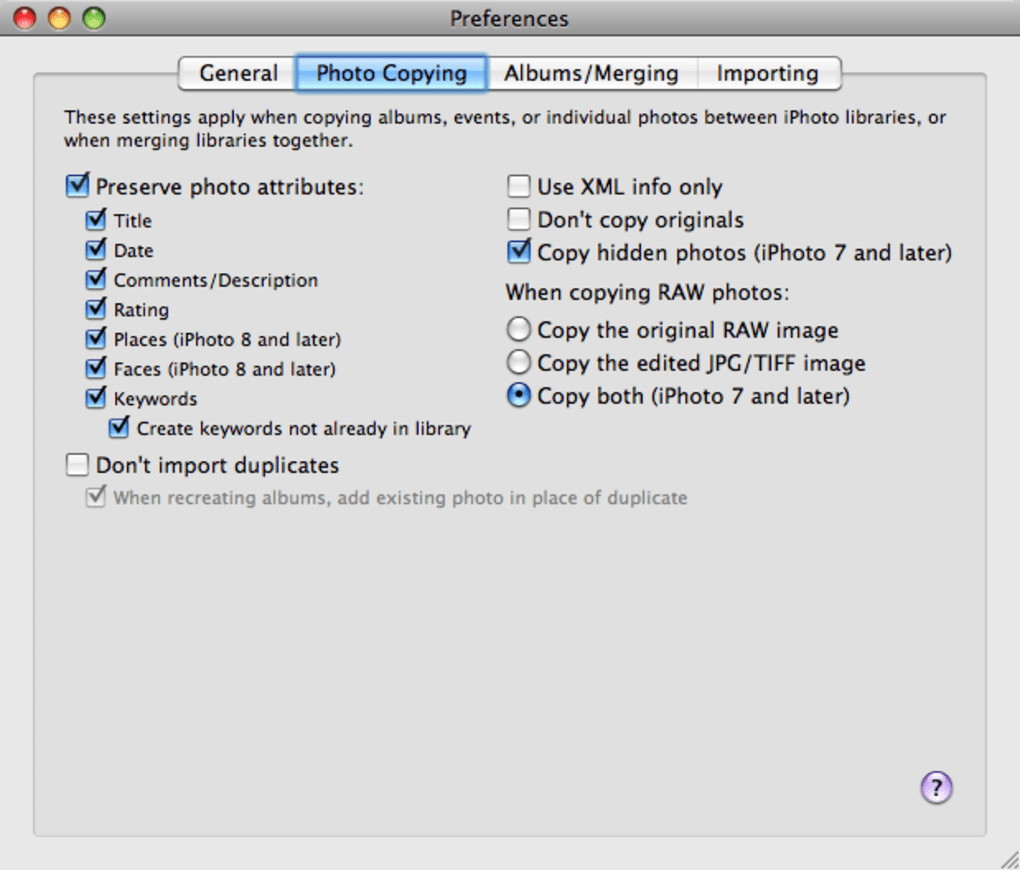The height and width of the screenshot is (870, 1020).
Task: Toggle the Keywords checkbox
Action: [x=96, y=398]
